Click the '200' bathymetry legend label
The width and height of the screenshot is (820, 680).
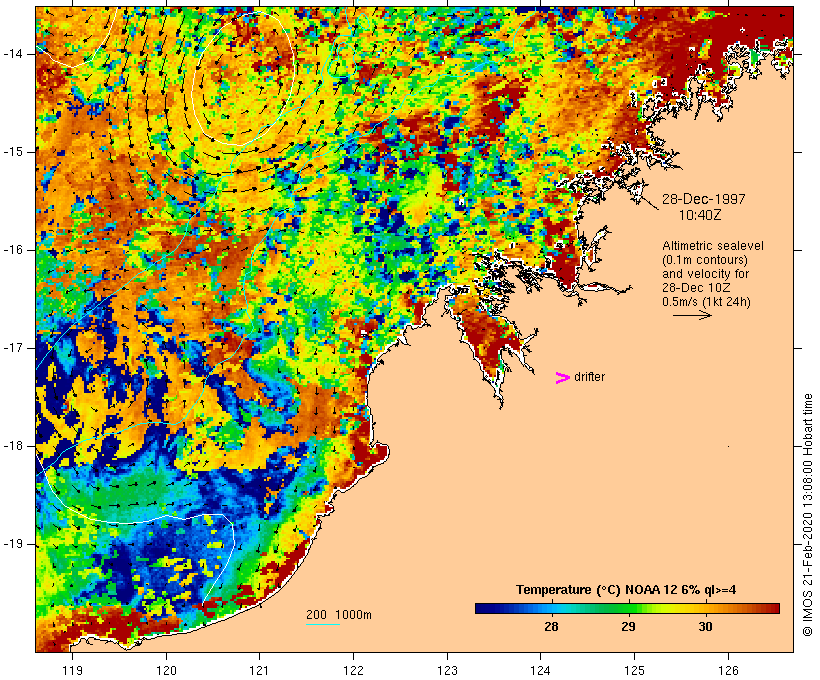pyautogui.click(x=316, y=615)
